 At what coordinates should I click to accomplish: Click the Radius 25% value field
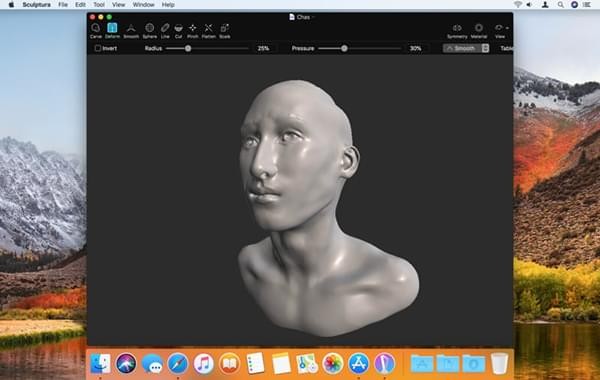pyautogui.click(x=263, y=48)
